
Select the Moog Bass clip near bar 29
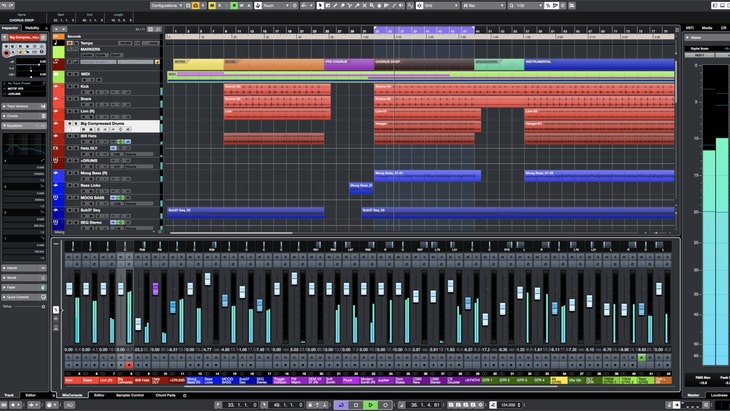361,188
